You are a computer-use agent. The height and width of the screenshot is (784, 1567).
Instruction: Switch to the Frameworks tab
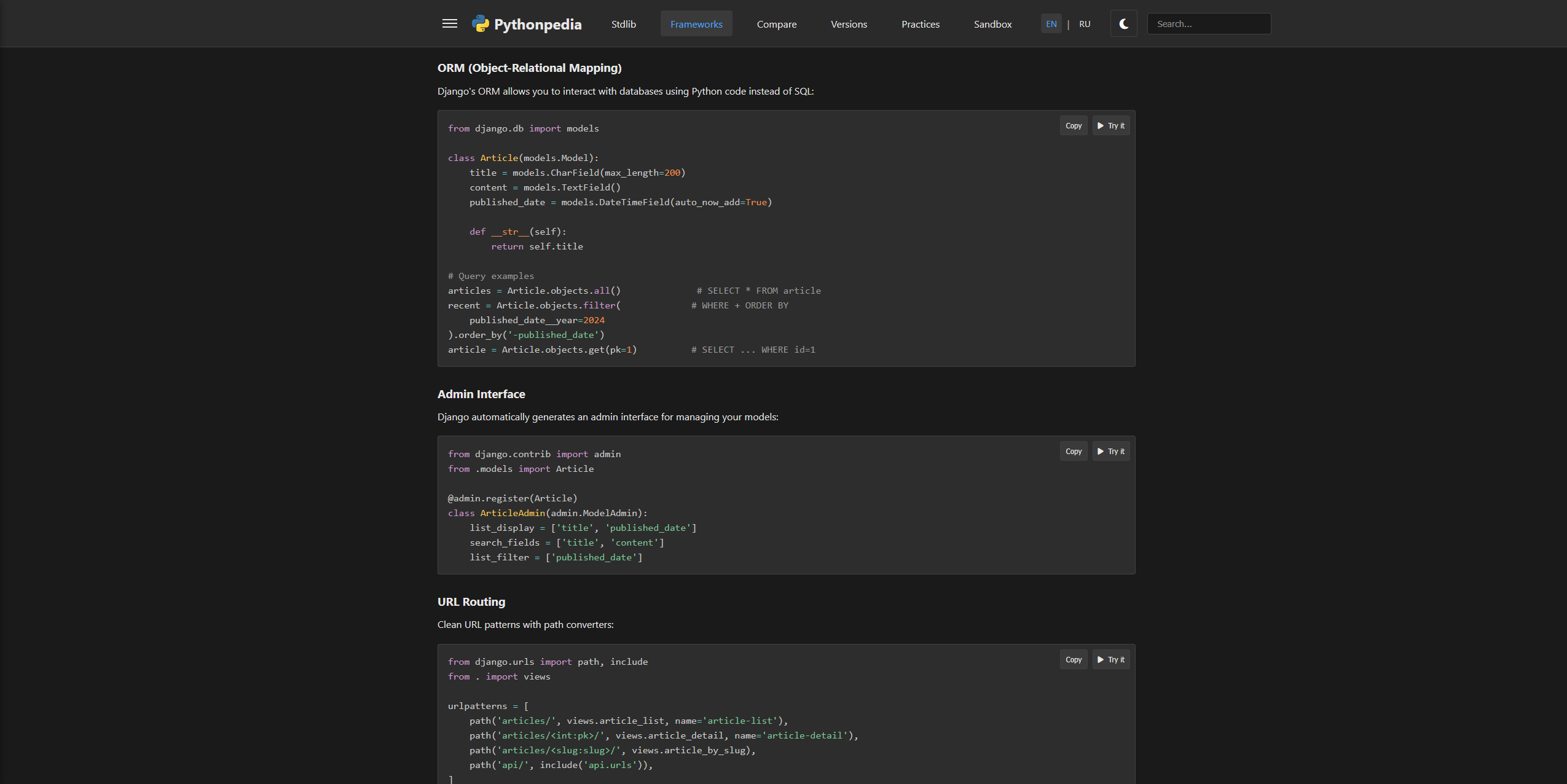click(x=696, y=24)
